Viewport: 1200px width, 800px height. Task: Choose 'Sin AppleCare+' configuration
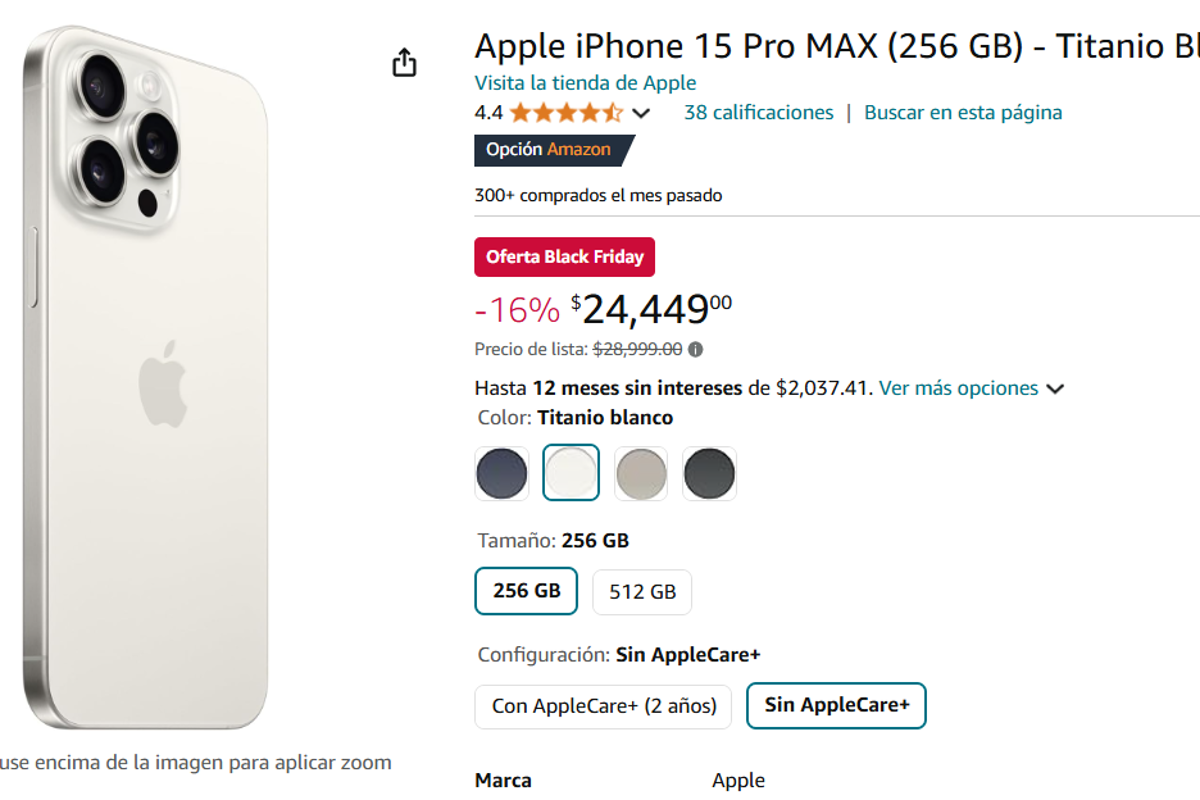836,706
